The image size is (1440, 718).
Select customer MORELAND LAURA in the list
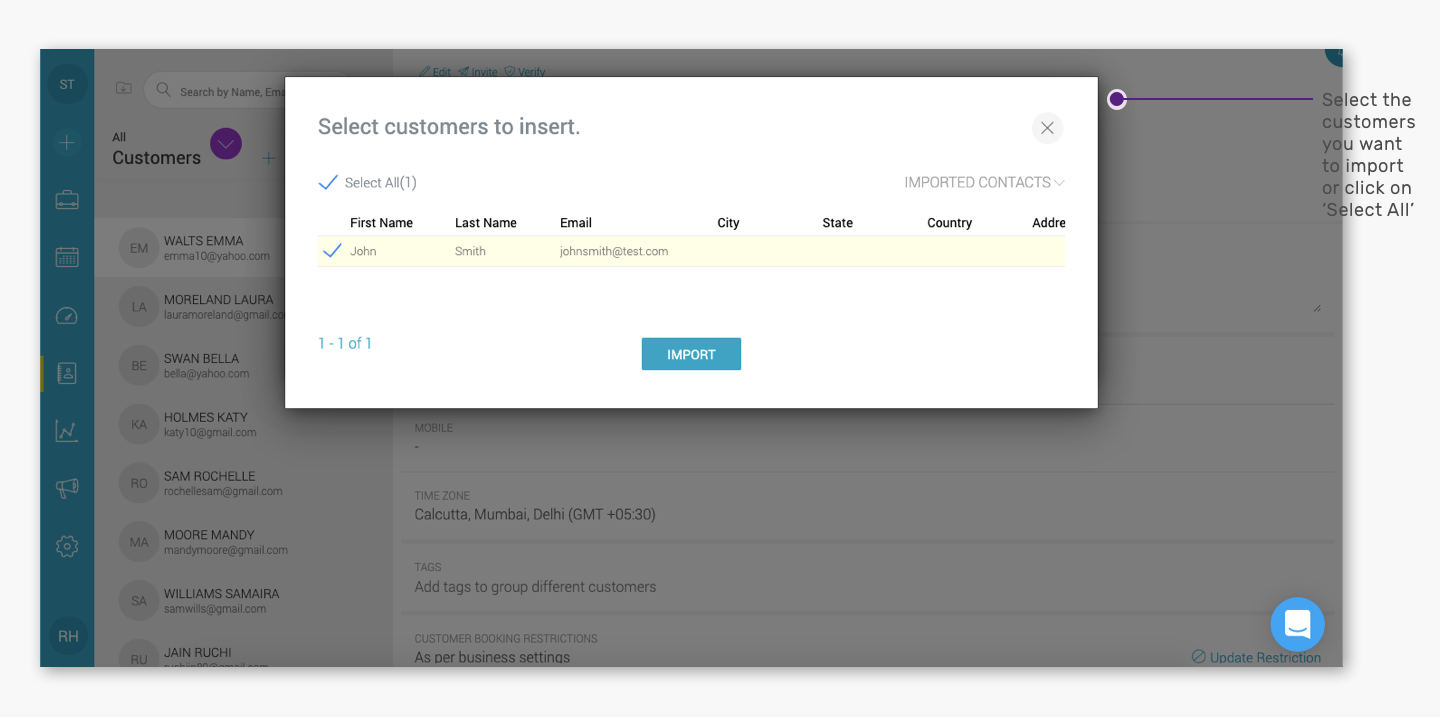(190, 307)
